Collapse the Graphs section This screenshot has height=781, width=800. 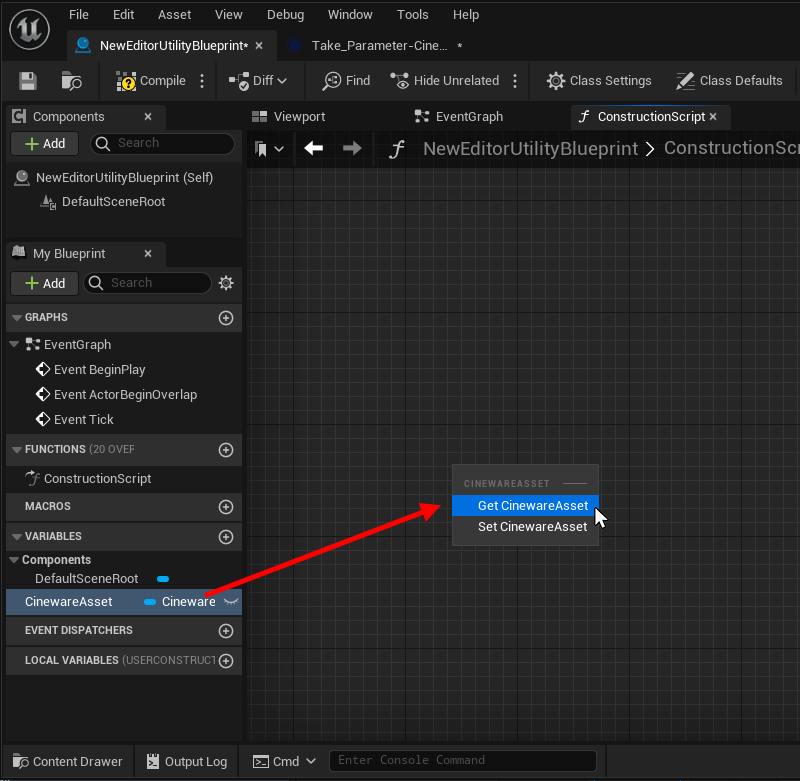click(15, 318)
